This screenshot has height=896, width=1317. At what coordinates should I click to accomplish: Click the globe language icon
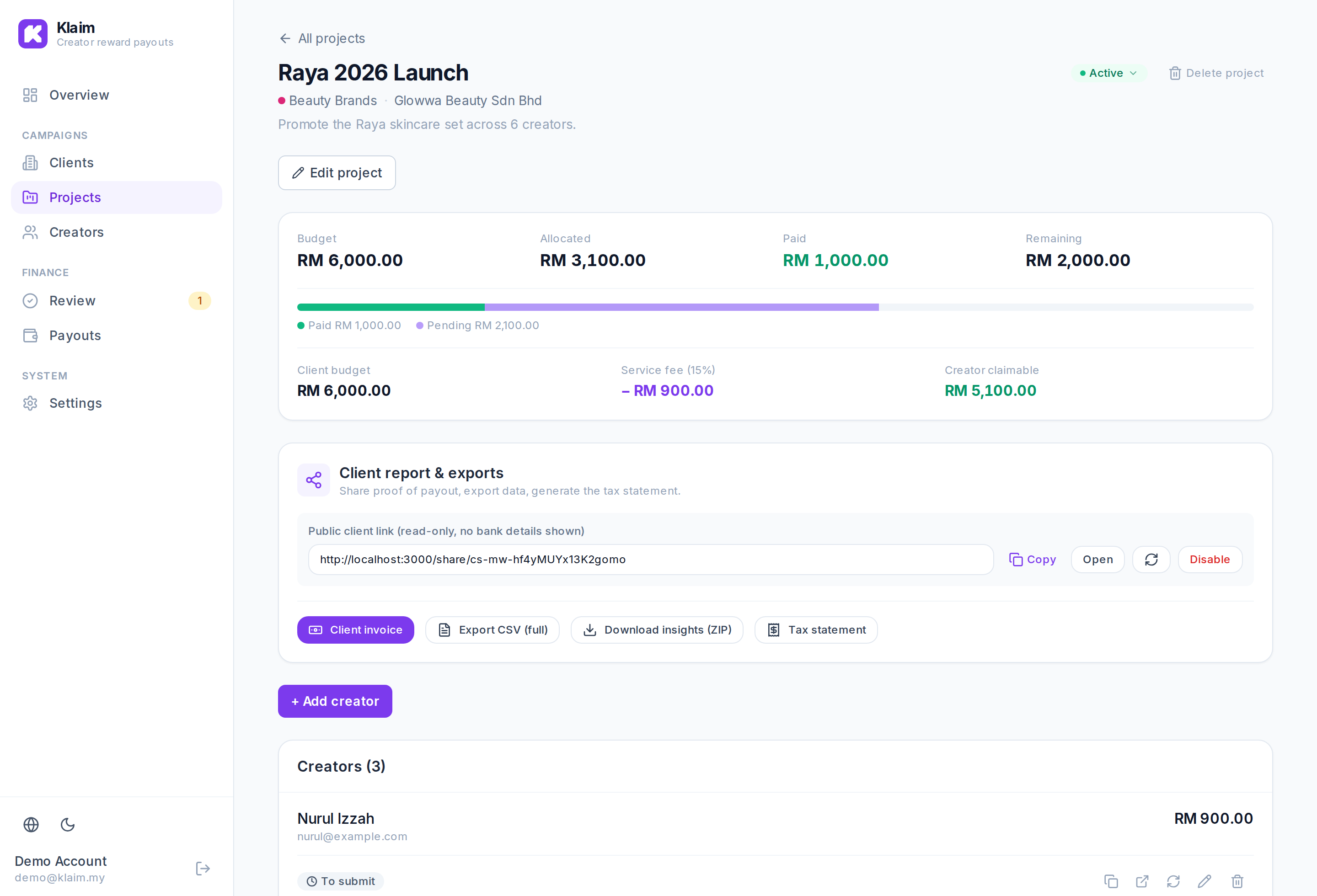tap(31, 825)
